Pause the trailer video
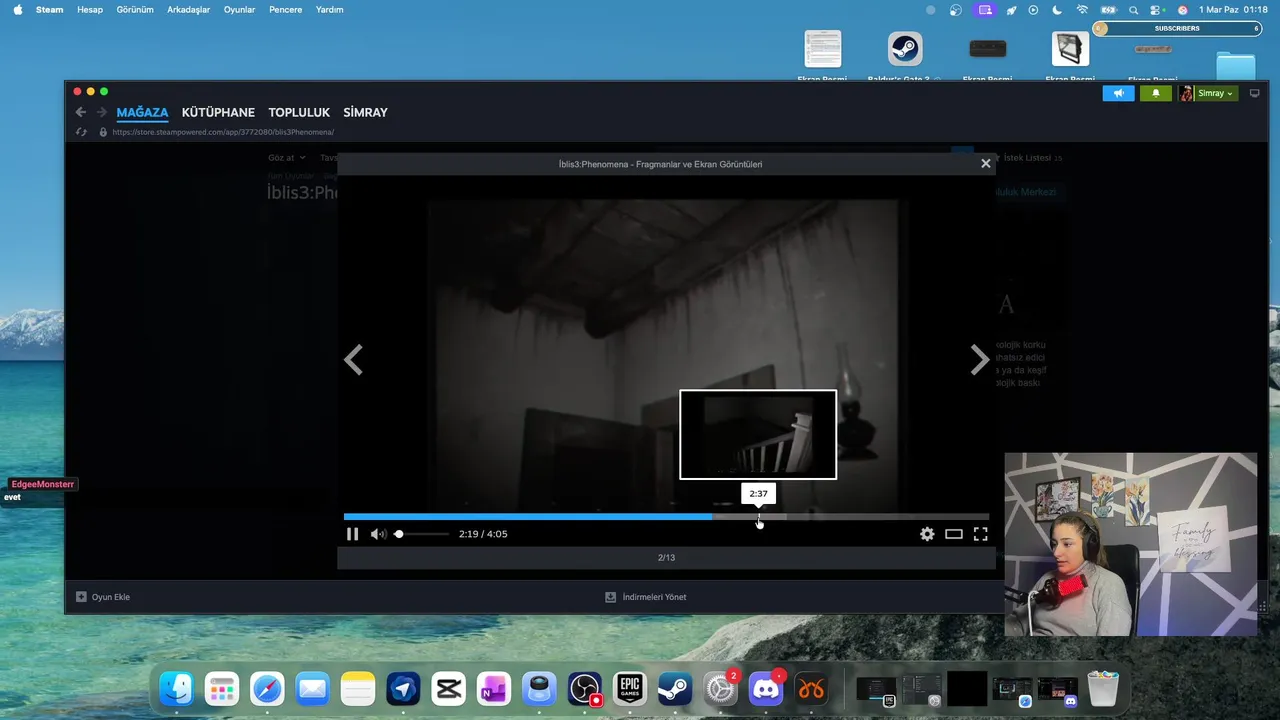The height and width of the screenshot is (720, 1280). (x=352, y=534)
